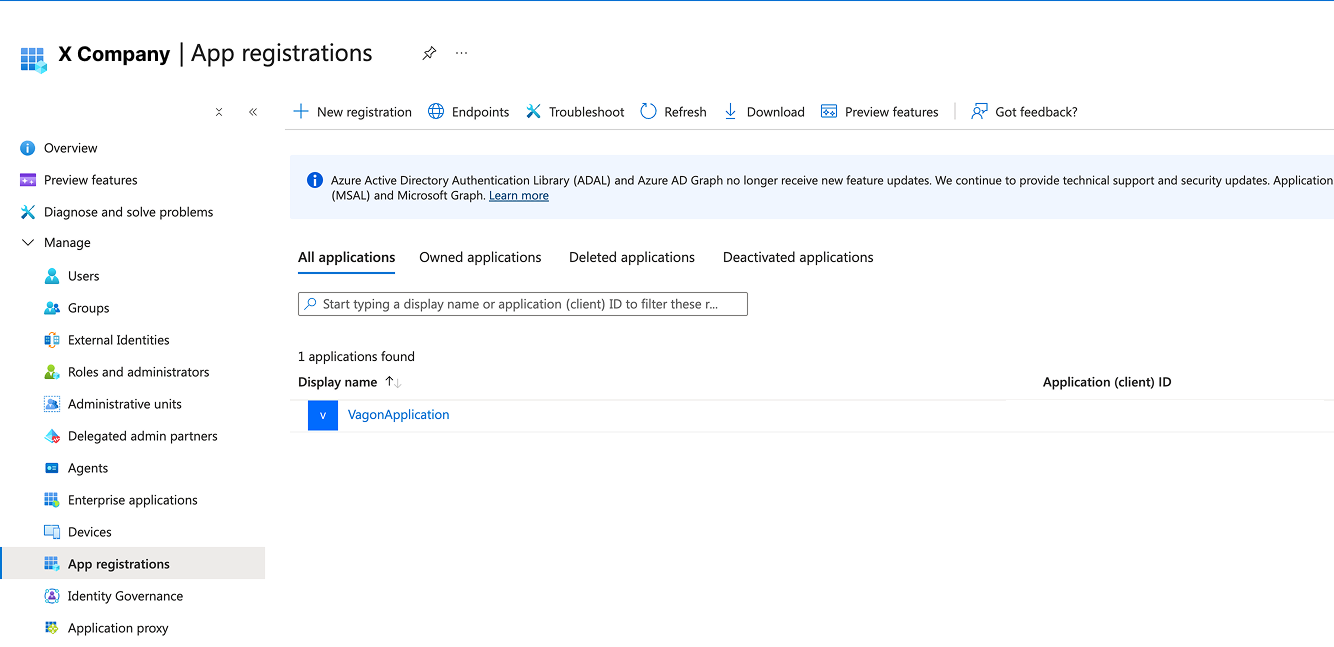This screenshot has width=1334, height=647.
Task: Switch to Owned applications tab
Action: point(480,257)
